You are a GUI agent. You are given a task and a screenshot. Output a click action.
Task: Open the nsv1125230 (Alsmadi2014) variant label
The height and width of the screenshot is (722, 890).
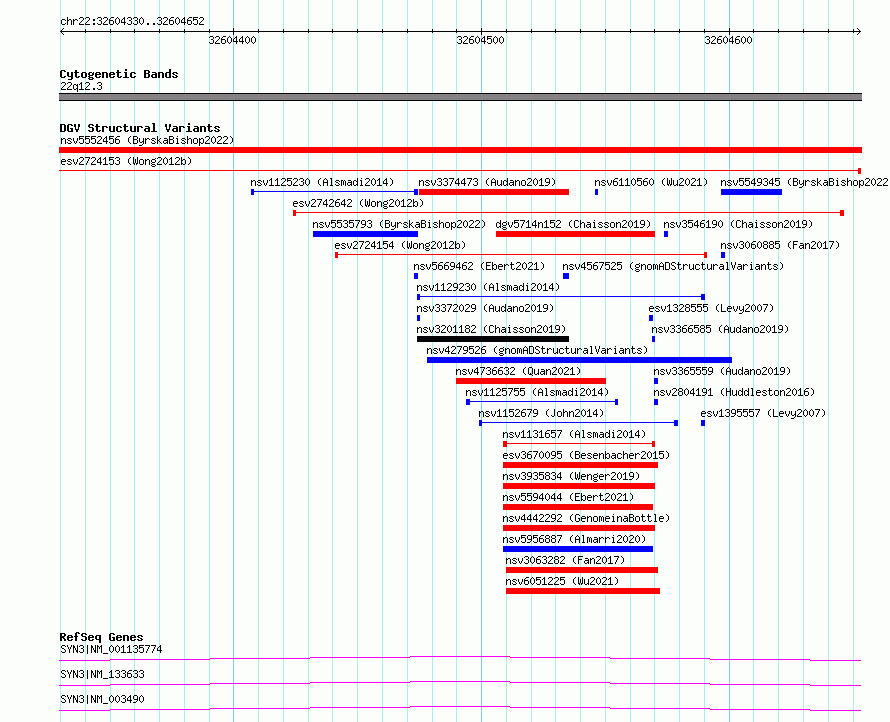point(322,182)
